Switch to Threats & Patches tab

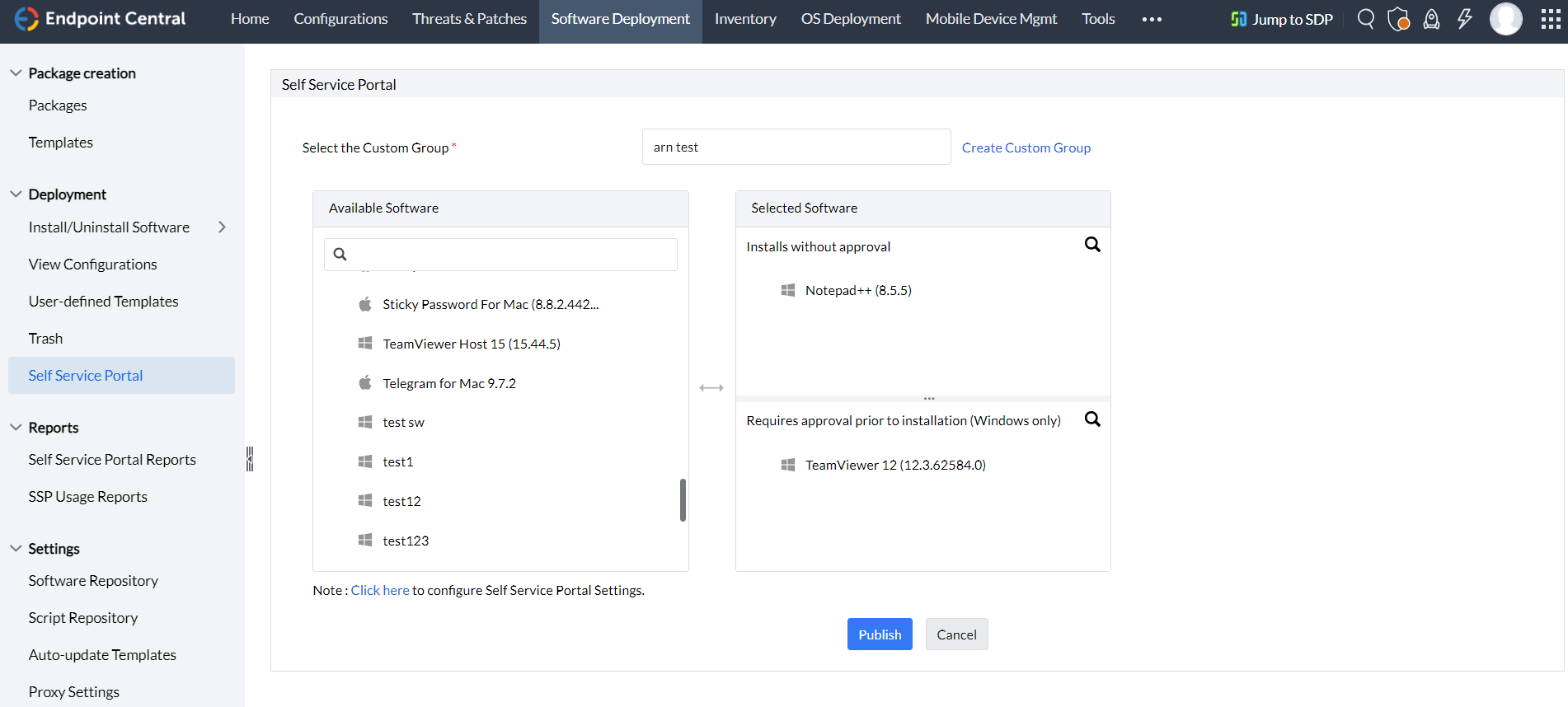469,19
